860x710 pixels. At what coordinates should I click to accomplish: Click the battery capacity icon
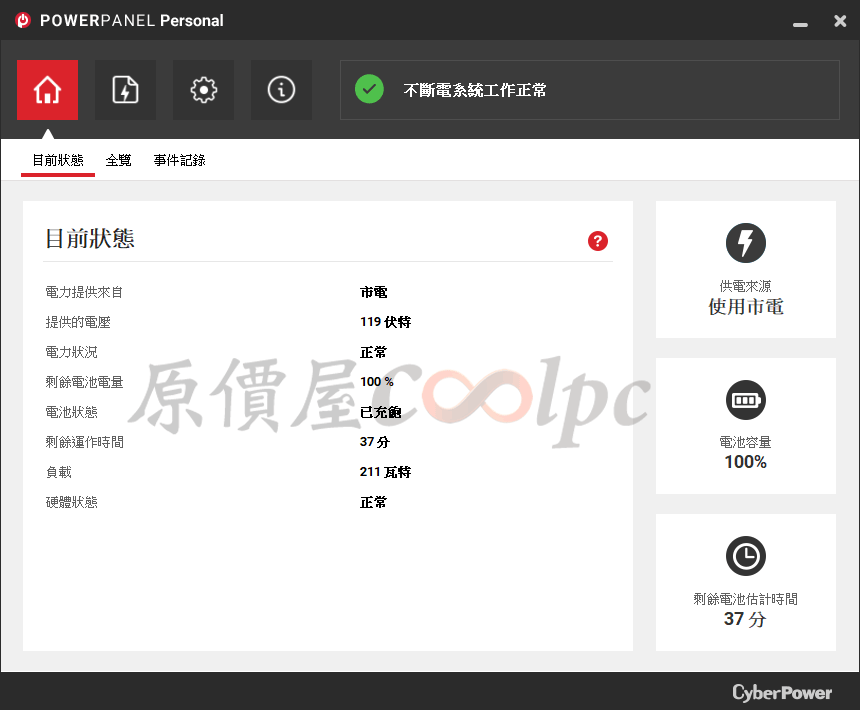pos(745,400)
